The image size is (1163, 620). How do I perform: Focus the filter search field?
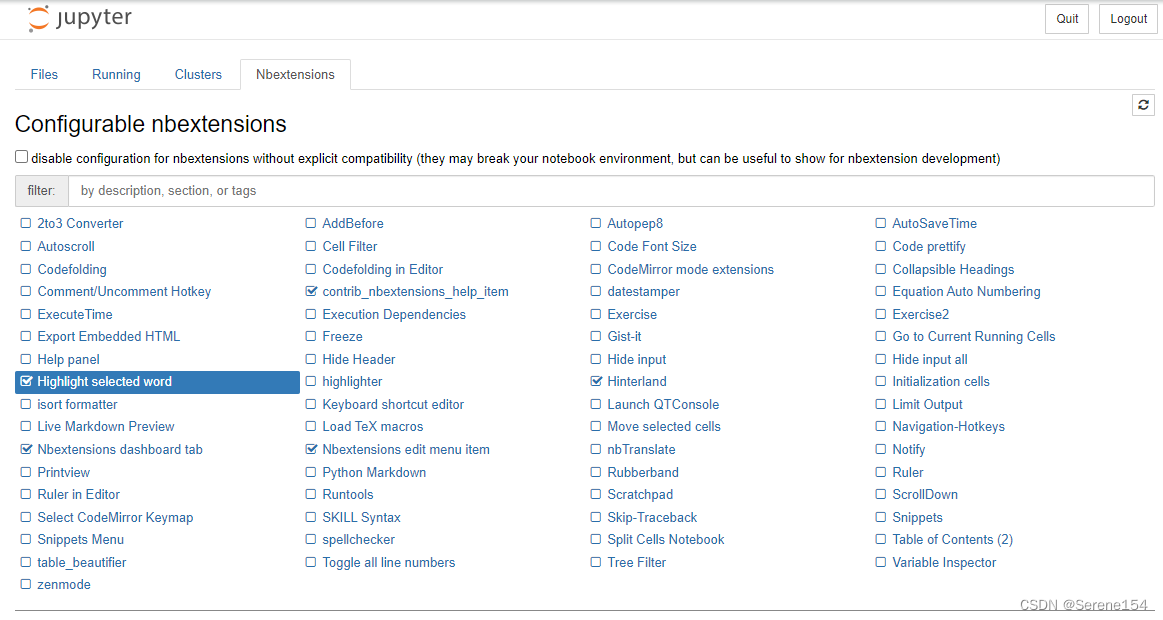click(610, 191)
